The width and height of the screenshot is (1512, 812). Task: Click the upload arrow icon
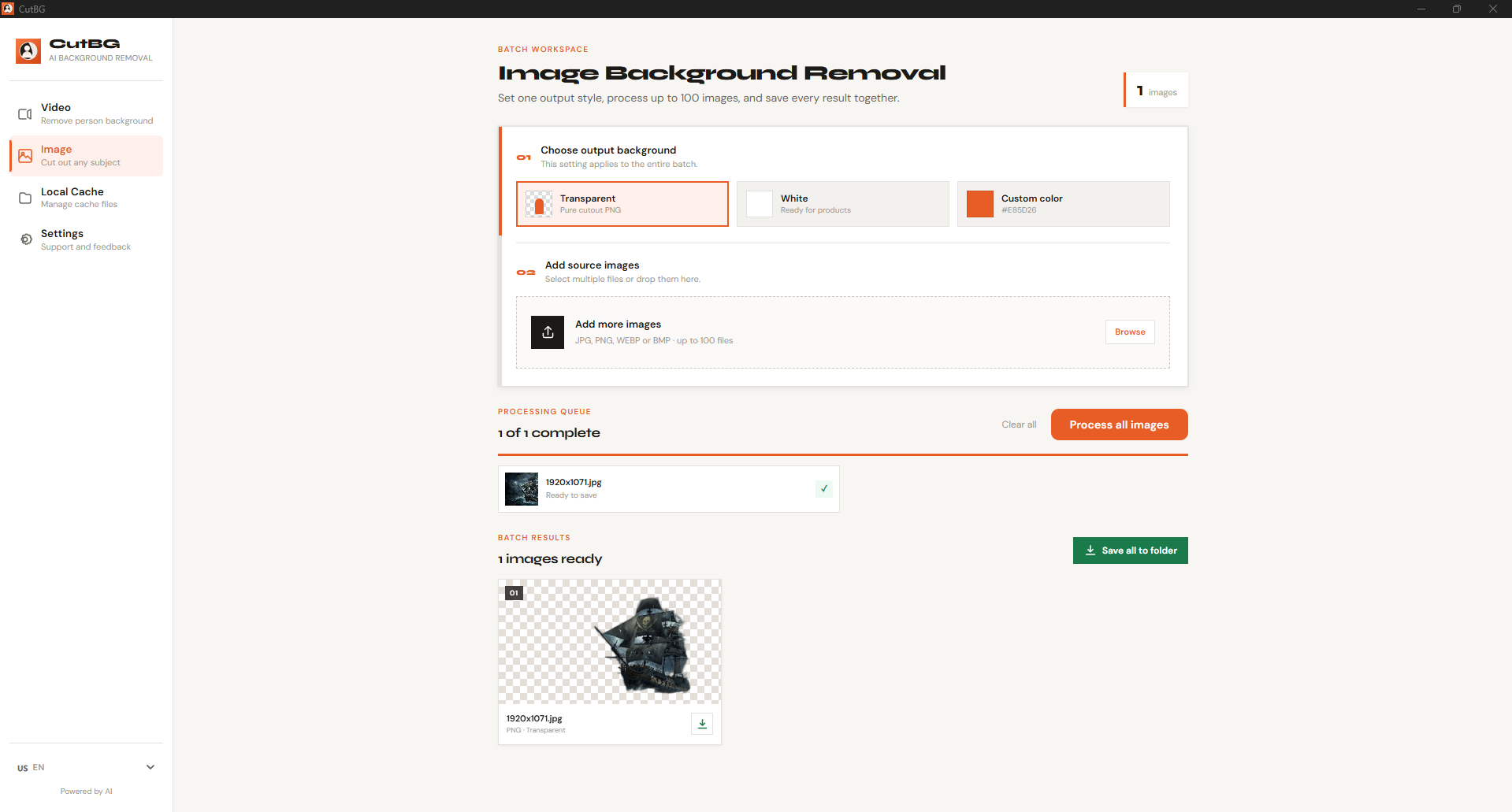548,332
